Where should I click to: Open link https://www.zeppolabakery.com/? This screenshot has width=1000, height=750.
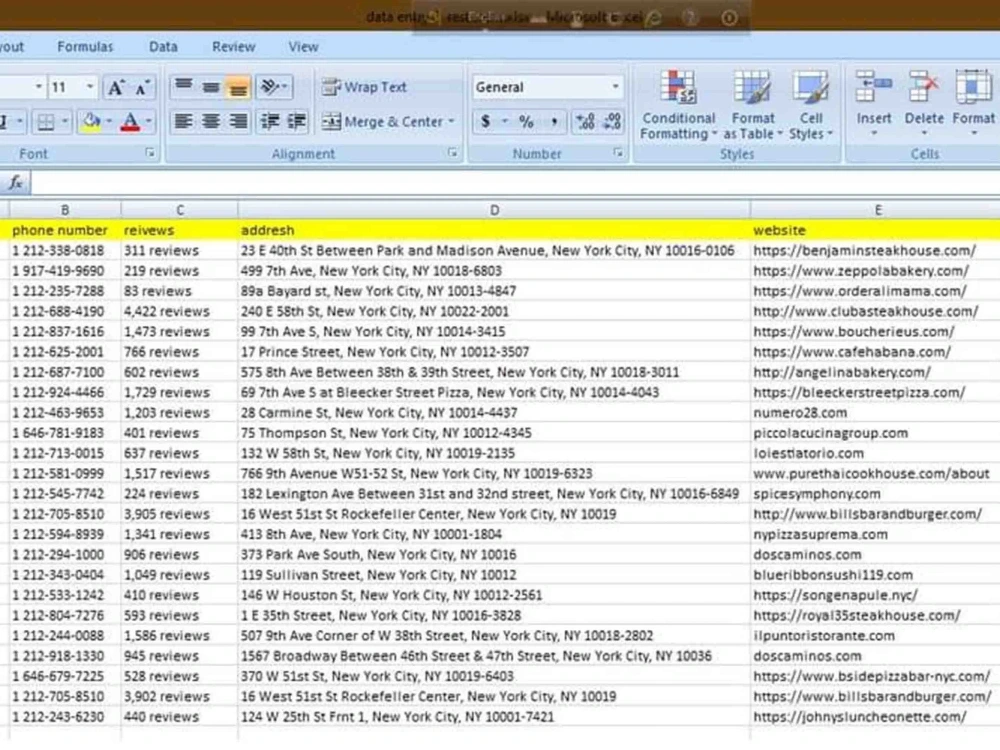coord(861,271)
